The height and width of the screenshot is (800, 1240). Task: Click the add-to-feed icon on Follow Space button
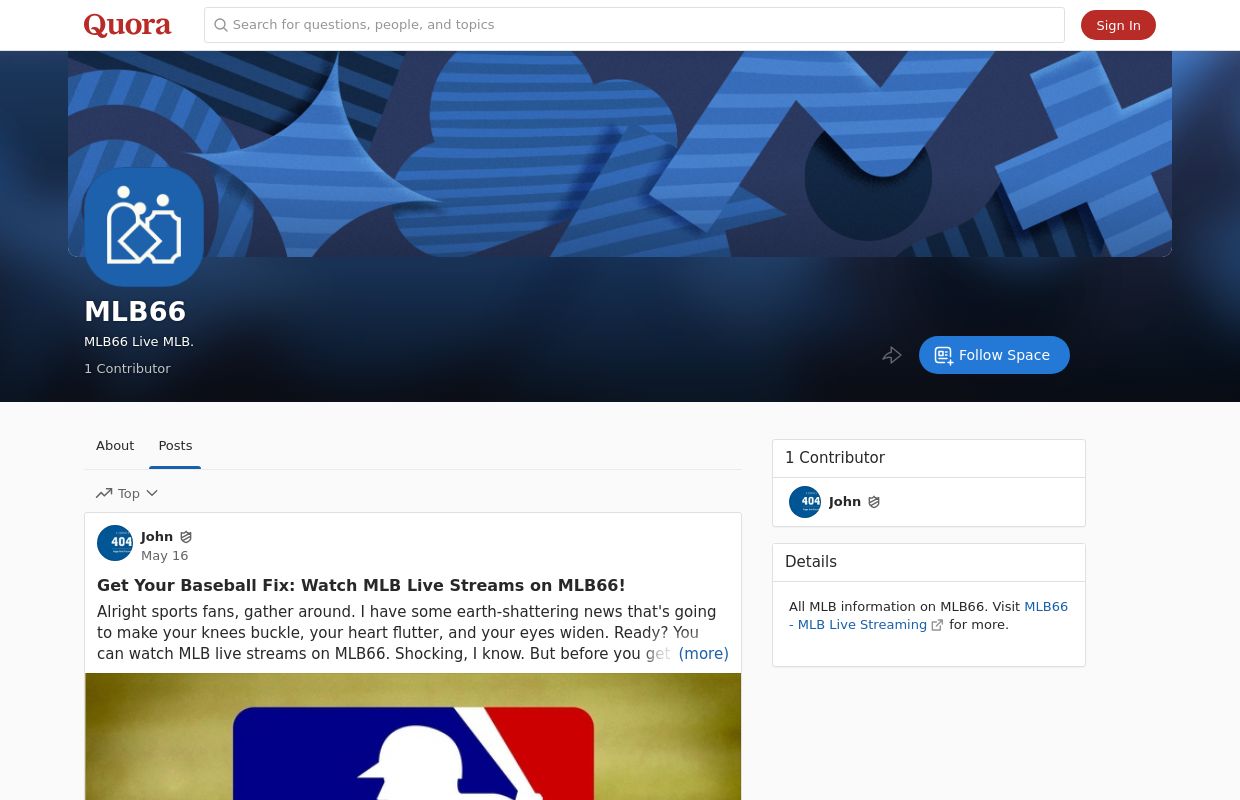(944, 355)
